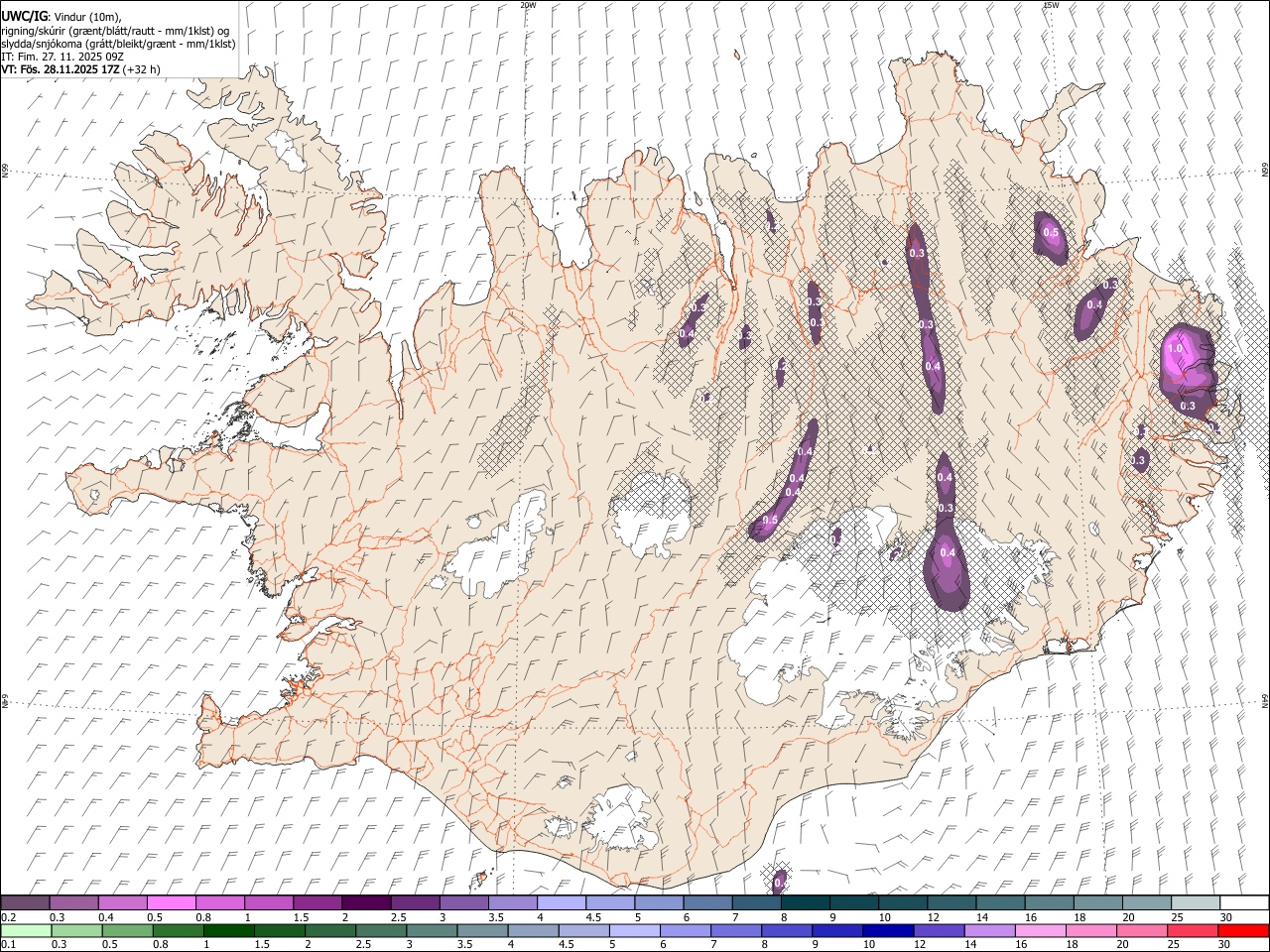This screenshot has width=1270, height=952.
Task: Select the light violet rain swatch at 14
Action: pos(988,931)
